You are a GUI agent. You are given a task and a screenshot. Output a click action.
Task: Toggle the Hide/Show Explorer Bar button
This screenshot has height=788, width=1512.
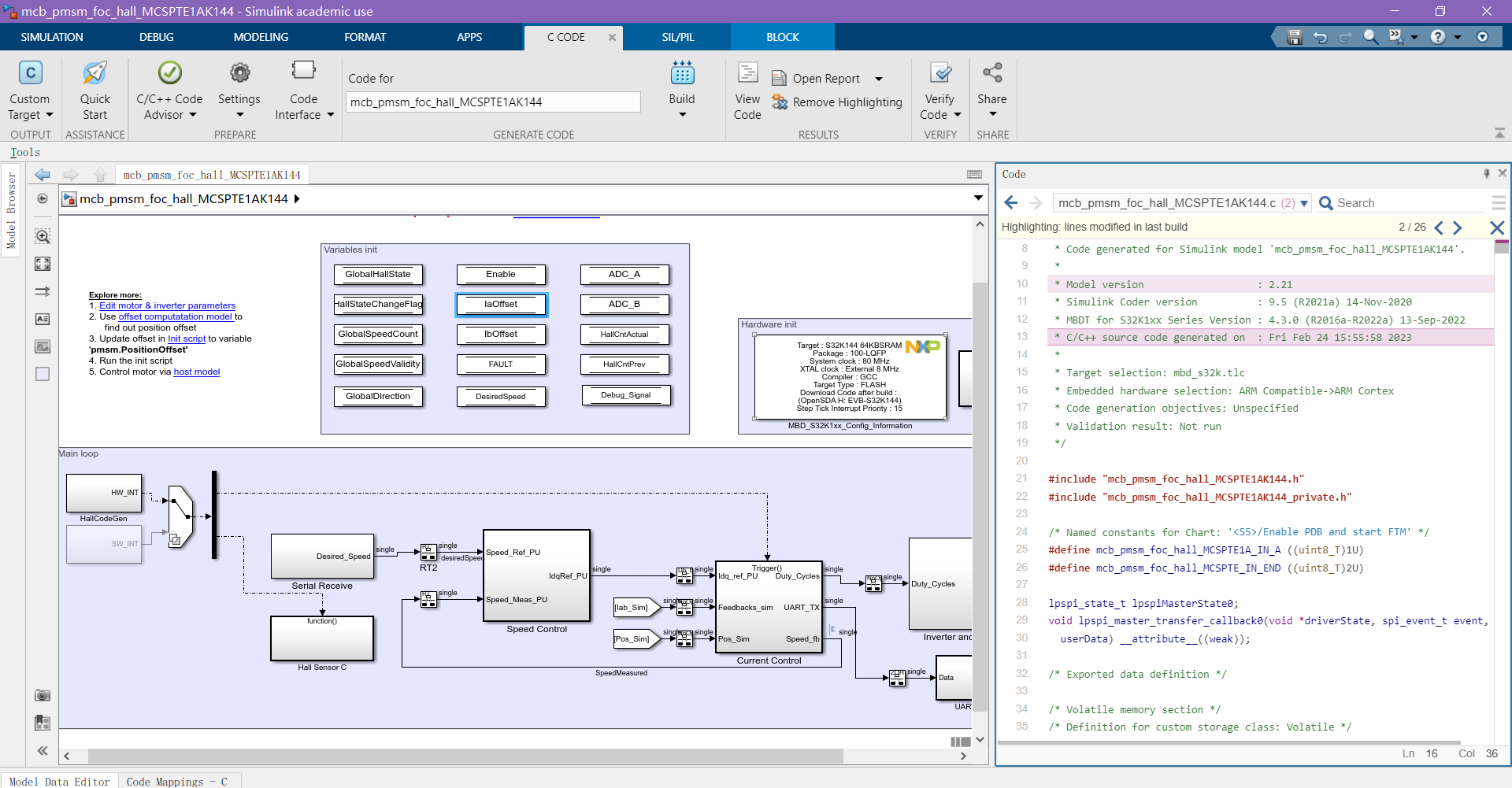pos(43,198)
